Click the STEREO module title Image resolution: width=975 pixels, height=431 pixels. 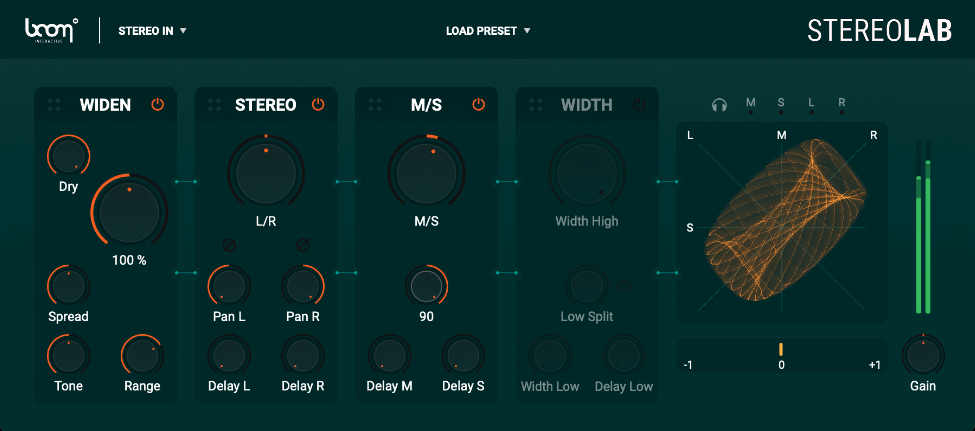point(266,105)
